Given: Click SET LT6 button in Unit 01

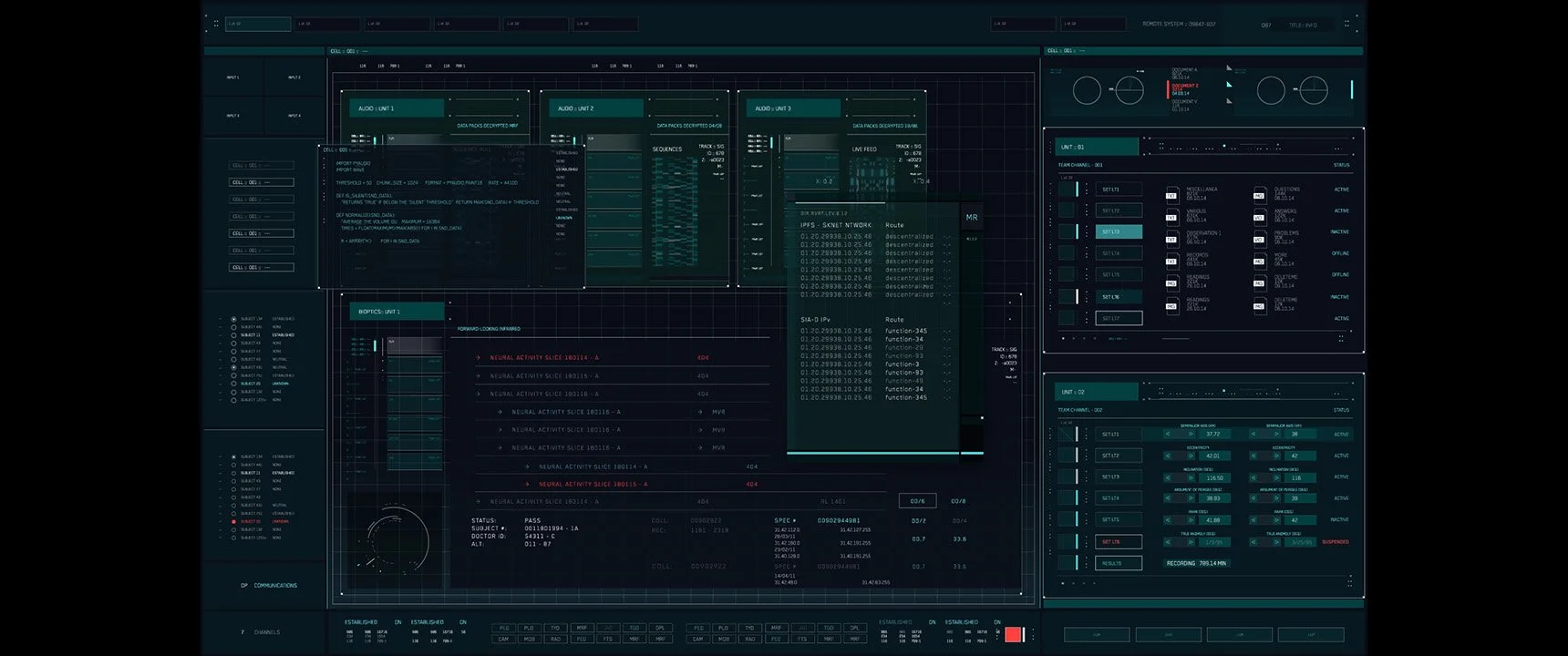Looking at the screenshot, I should tap(1119, 297).
